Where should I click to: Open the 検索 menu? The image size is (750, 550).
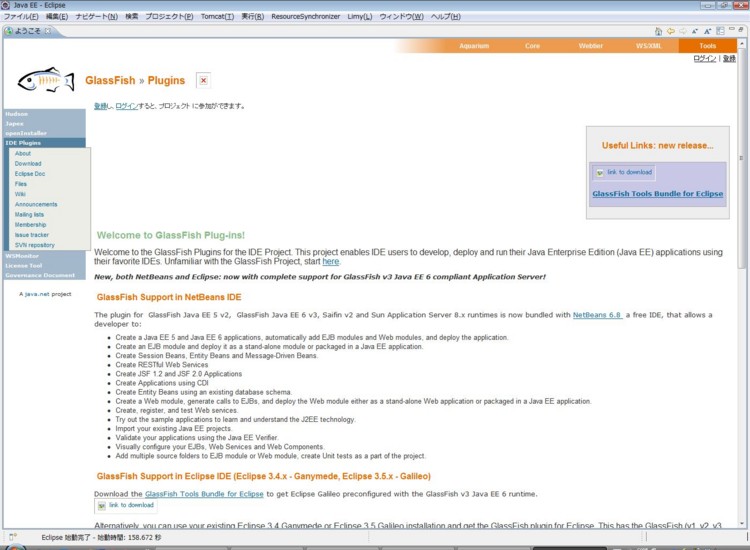pyautogui.click(x=132, y=16)
